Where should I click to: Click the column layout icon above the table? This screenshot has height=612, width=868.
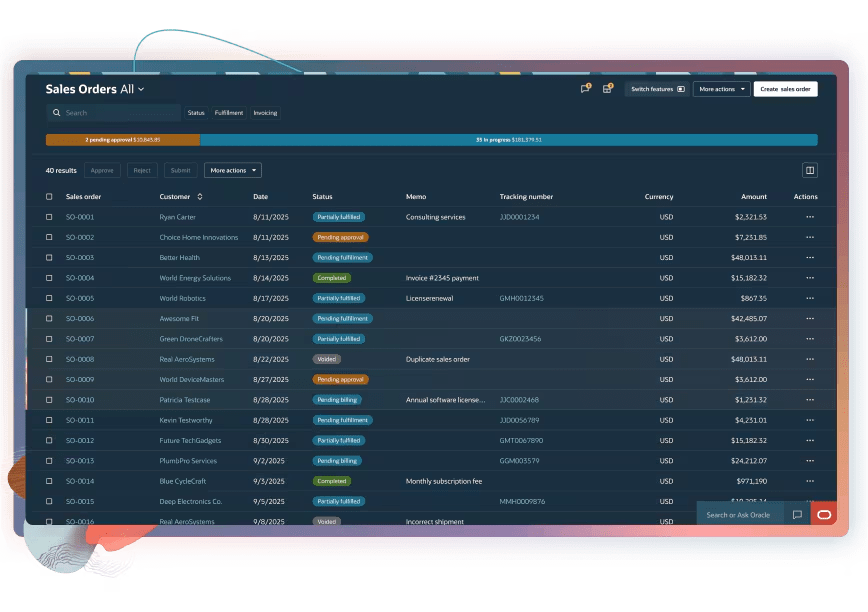click(x=810, y=170)
